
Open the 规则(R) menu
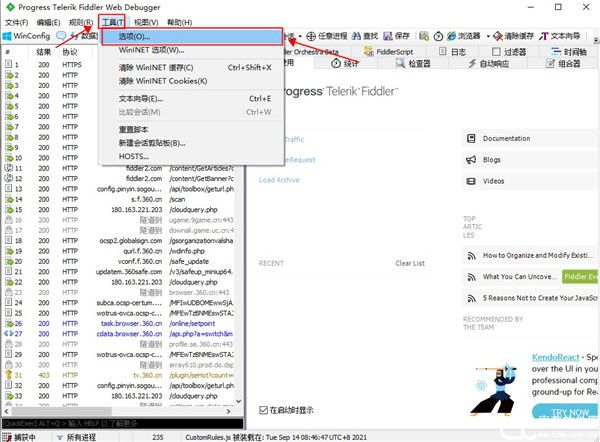tap(81, 22)
